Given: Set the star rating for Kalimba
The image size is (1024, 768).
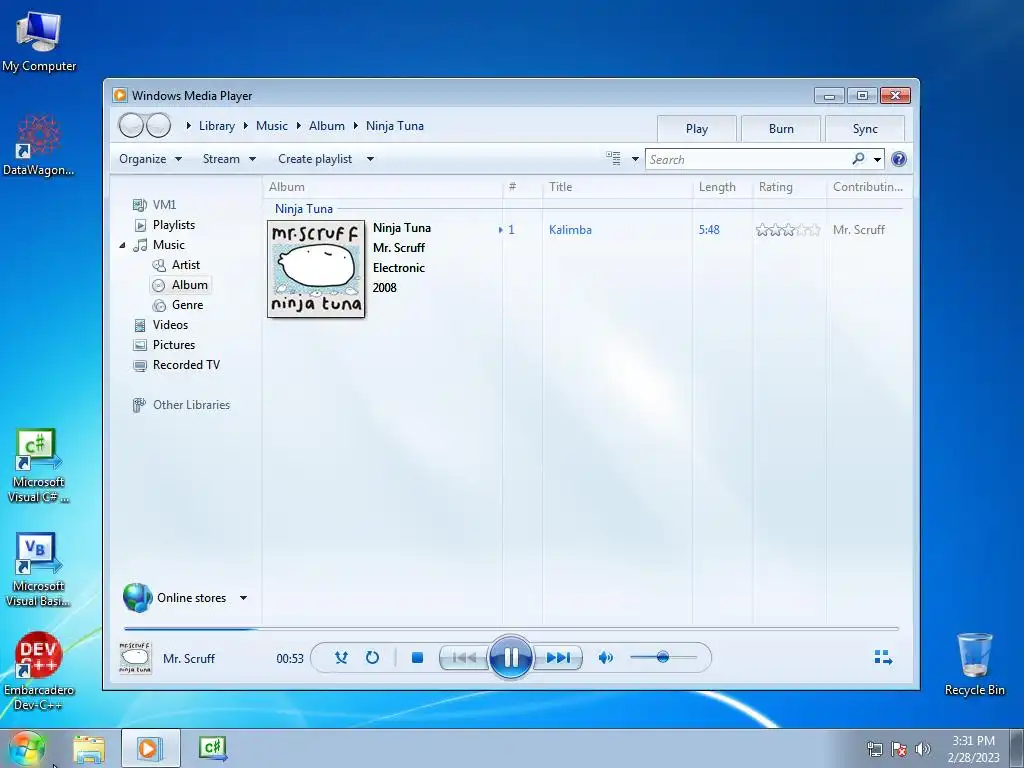Looking at the screenshot, I should click(x=788, y=230).
